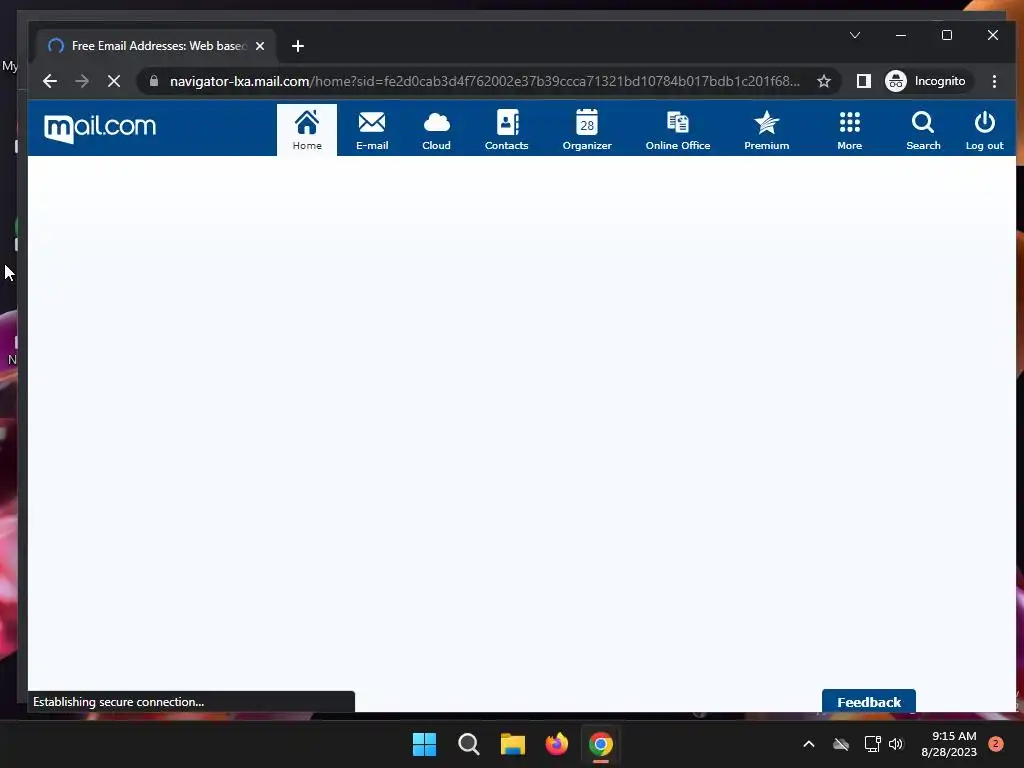This screenshot has height=768, width=1024.
Task: Open Windows taskbar search
Action: click(468, 744)
